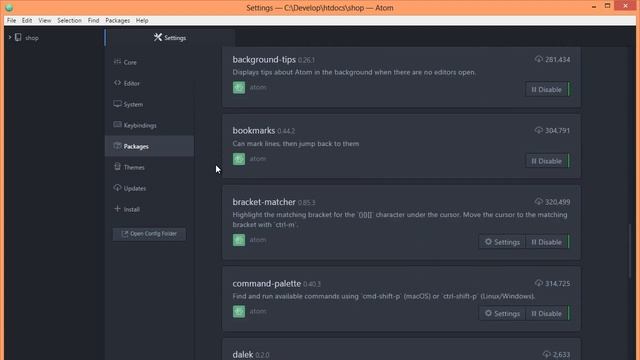This screenshot has height=360, width=640.
Task: Click the download count 281,434
Action: pos(558,60)
